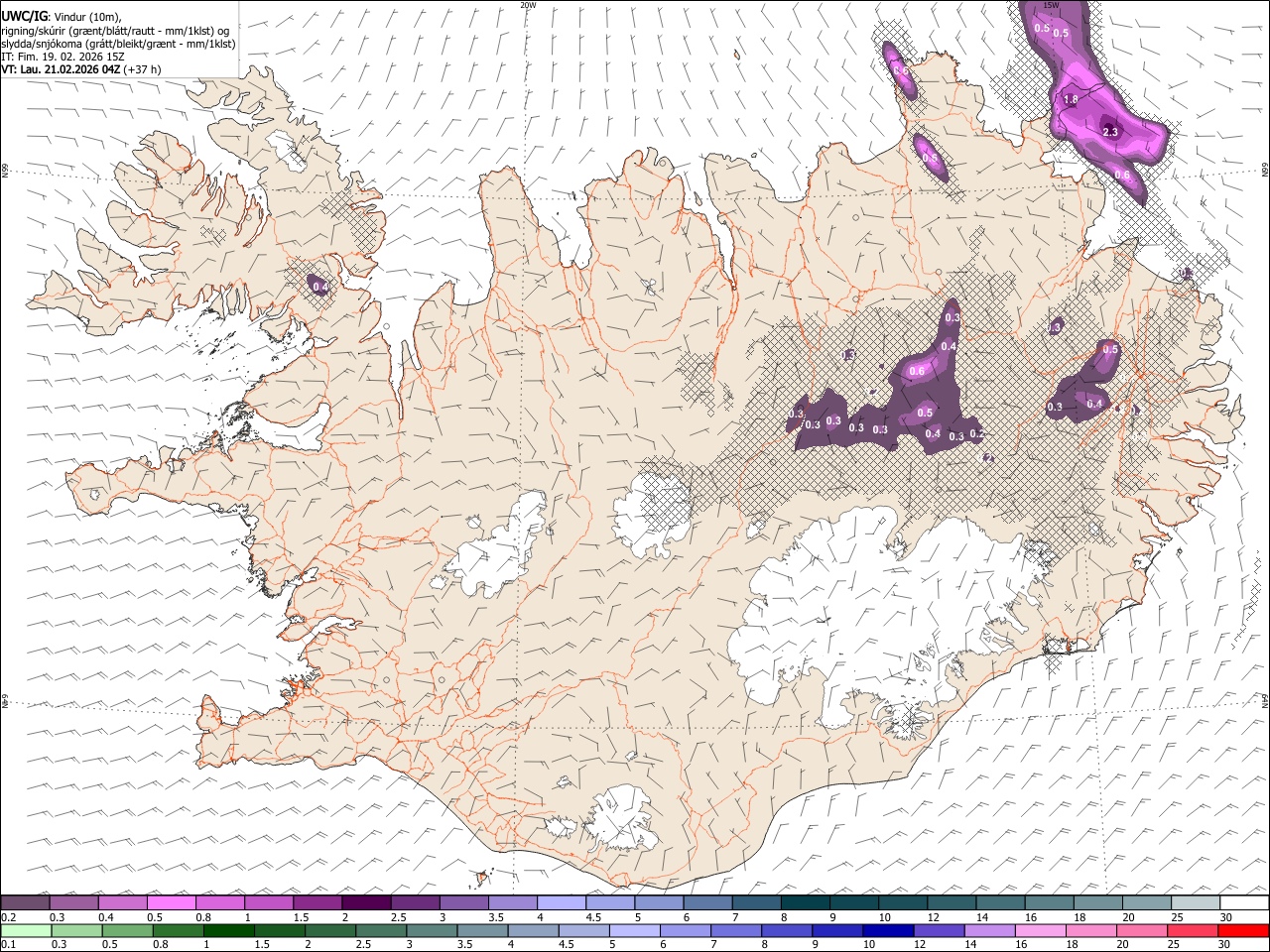The height and width of the screenshot is (952, 1270).
Task: Click the 0.4 value in the Westfjords patch
Action: (319, 287)
